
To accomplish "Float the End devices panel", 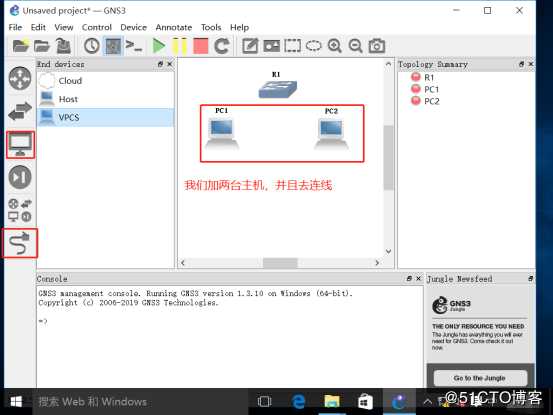I will 160,64.
